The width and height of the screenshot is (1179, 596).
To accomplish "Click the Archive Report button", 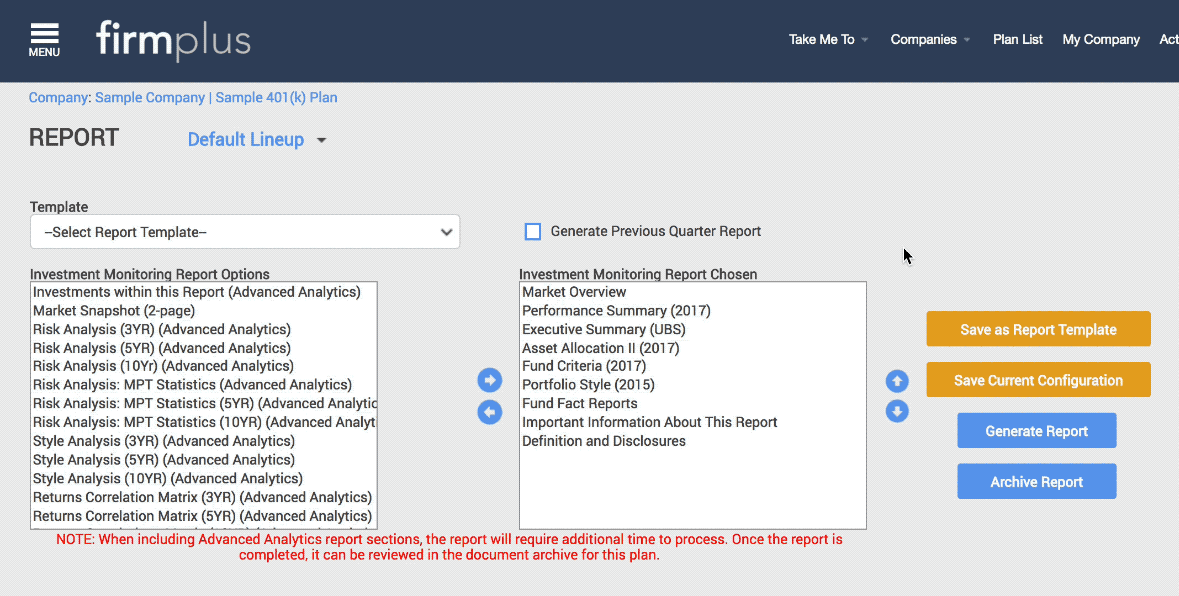I will pyautogui.click(x=1037, y=482).
